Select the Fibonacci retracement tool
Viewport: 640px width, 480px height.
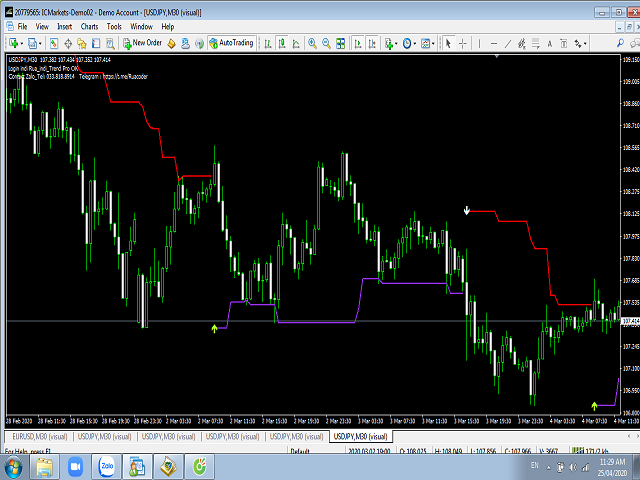(x=536, y=43)
